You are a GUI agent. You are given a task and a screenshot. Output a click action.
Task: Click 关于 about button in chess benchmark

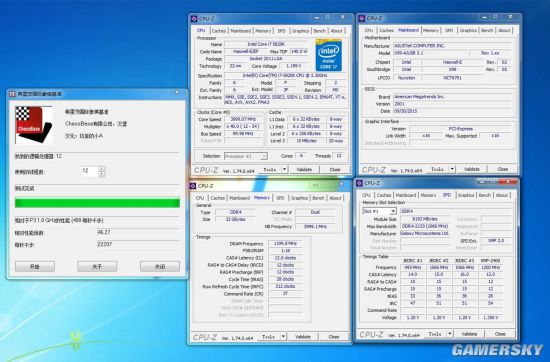(x=97, y=267)
